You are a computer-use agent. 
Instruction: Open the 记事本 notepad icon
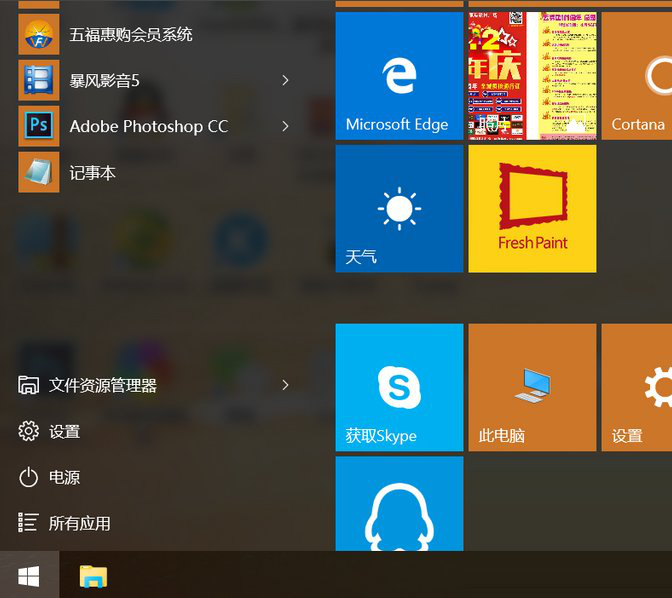[39, 172]
